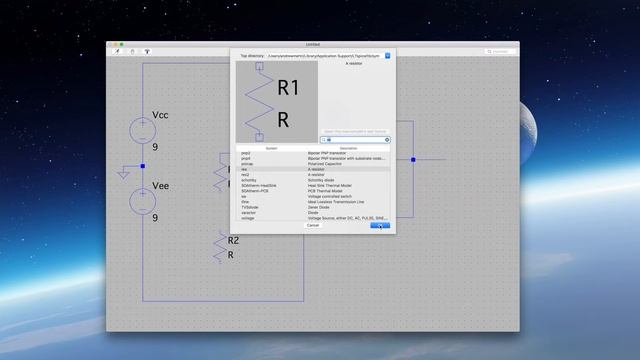Screen dimensions: 640x360
Task: Click the resistor symbol preview
Action: [277, 102]
